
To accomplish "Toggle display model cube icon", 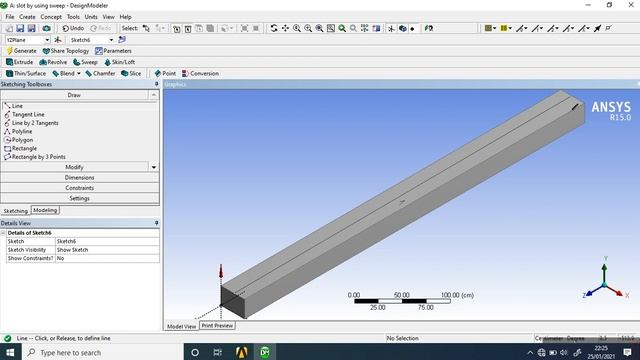I will 402,28.
